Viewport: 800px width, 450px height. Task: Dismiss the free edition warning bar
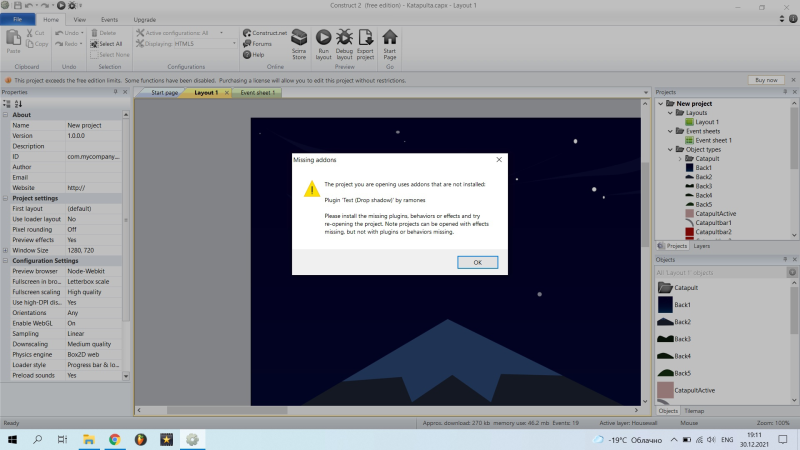(793, 80)
